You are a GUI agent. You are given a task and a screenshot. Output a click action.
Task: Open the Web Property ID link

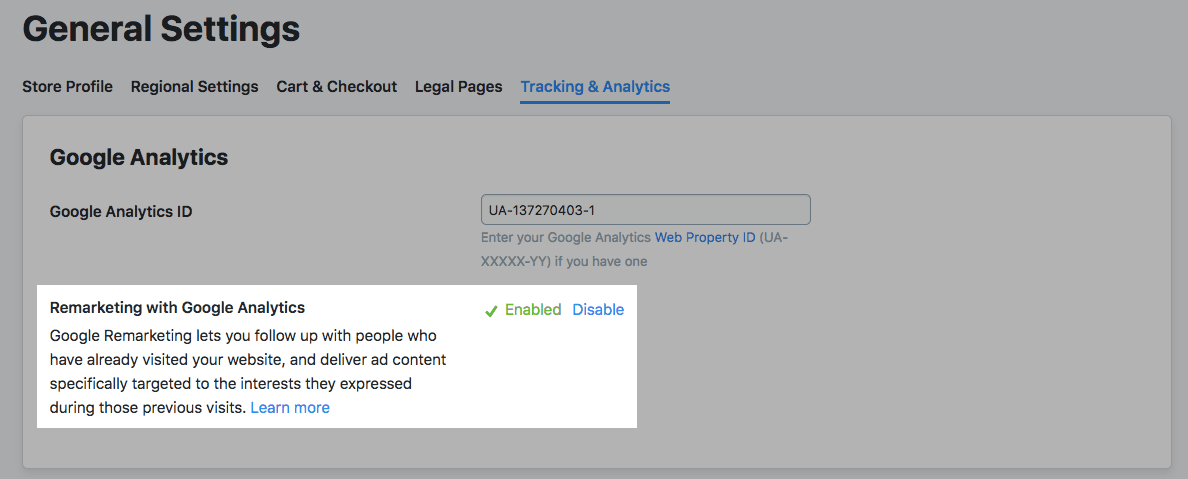(x=705, y=238)
